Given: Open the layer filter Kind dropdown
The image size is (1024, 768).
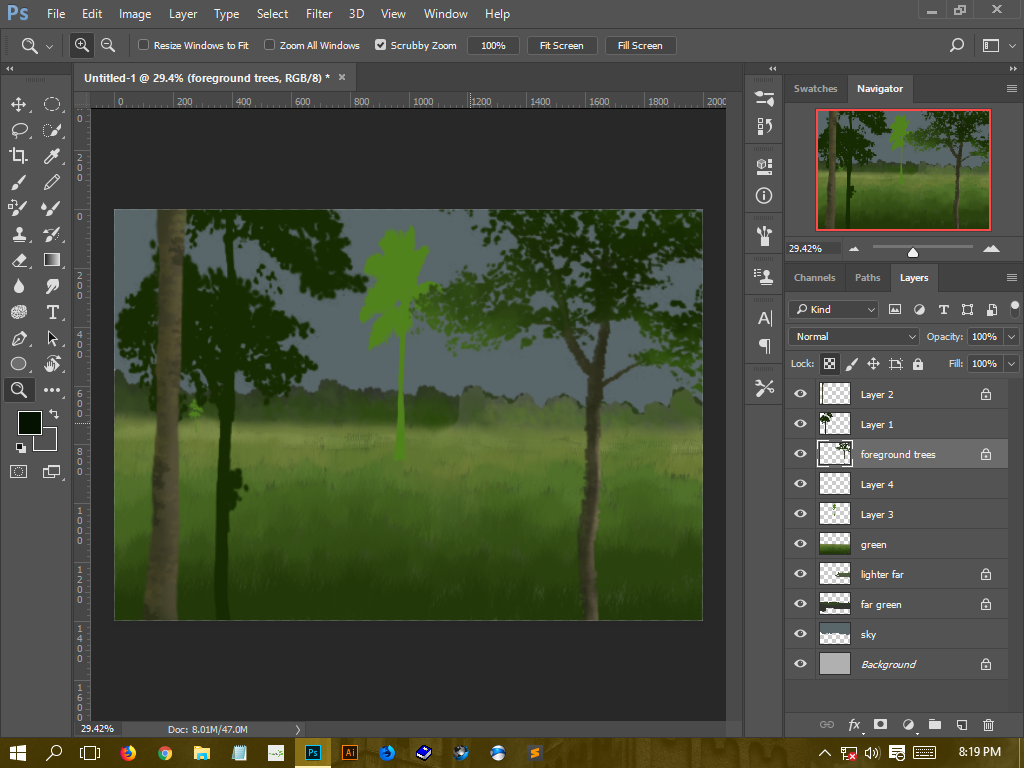Looking at the screenshot, I should coord(833,310).
